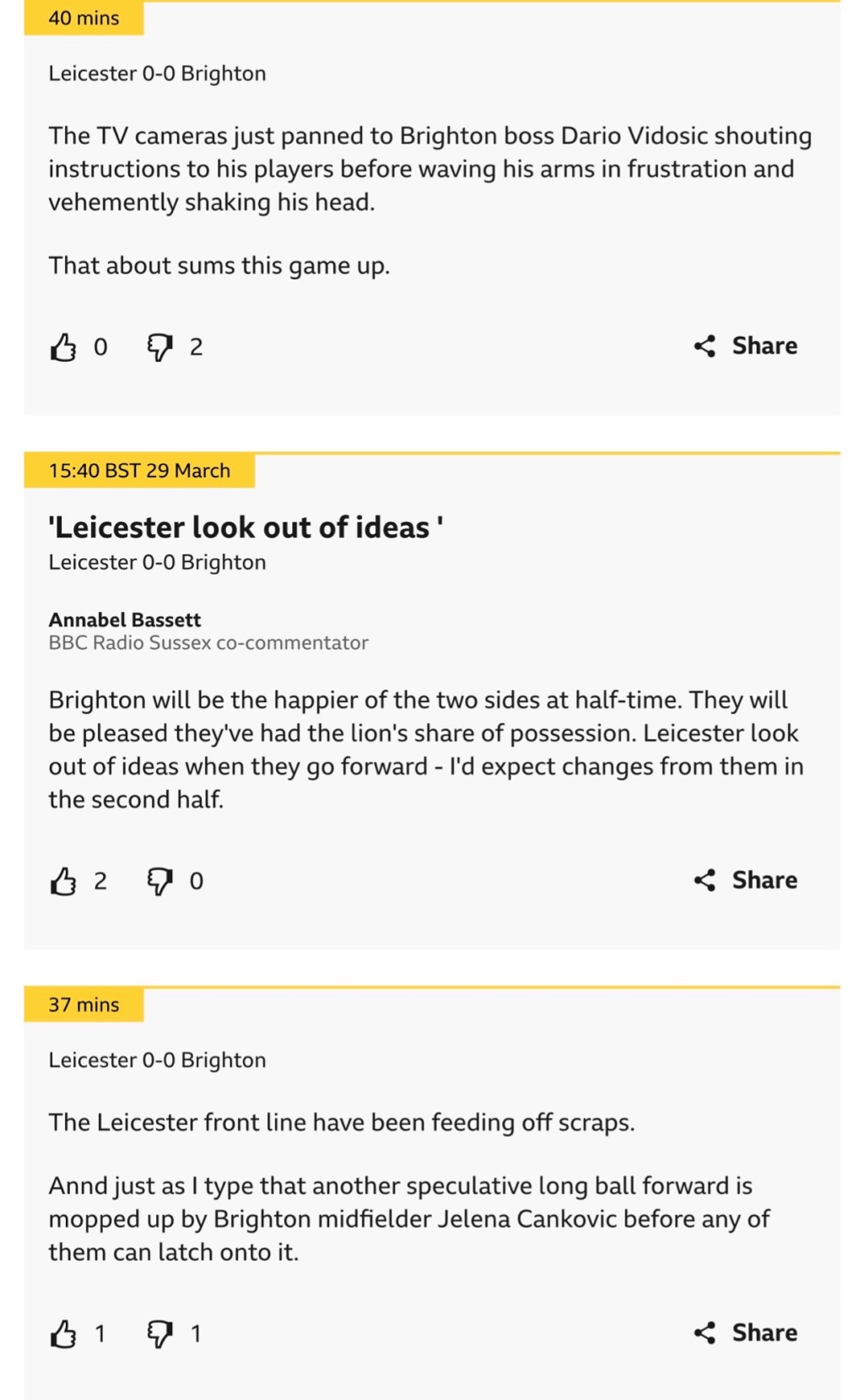864x1400 pixels.
Task: Like the 37 mins Jelena Cankovic post
Action: [x=64, y=1333]
